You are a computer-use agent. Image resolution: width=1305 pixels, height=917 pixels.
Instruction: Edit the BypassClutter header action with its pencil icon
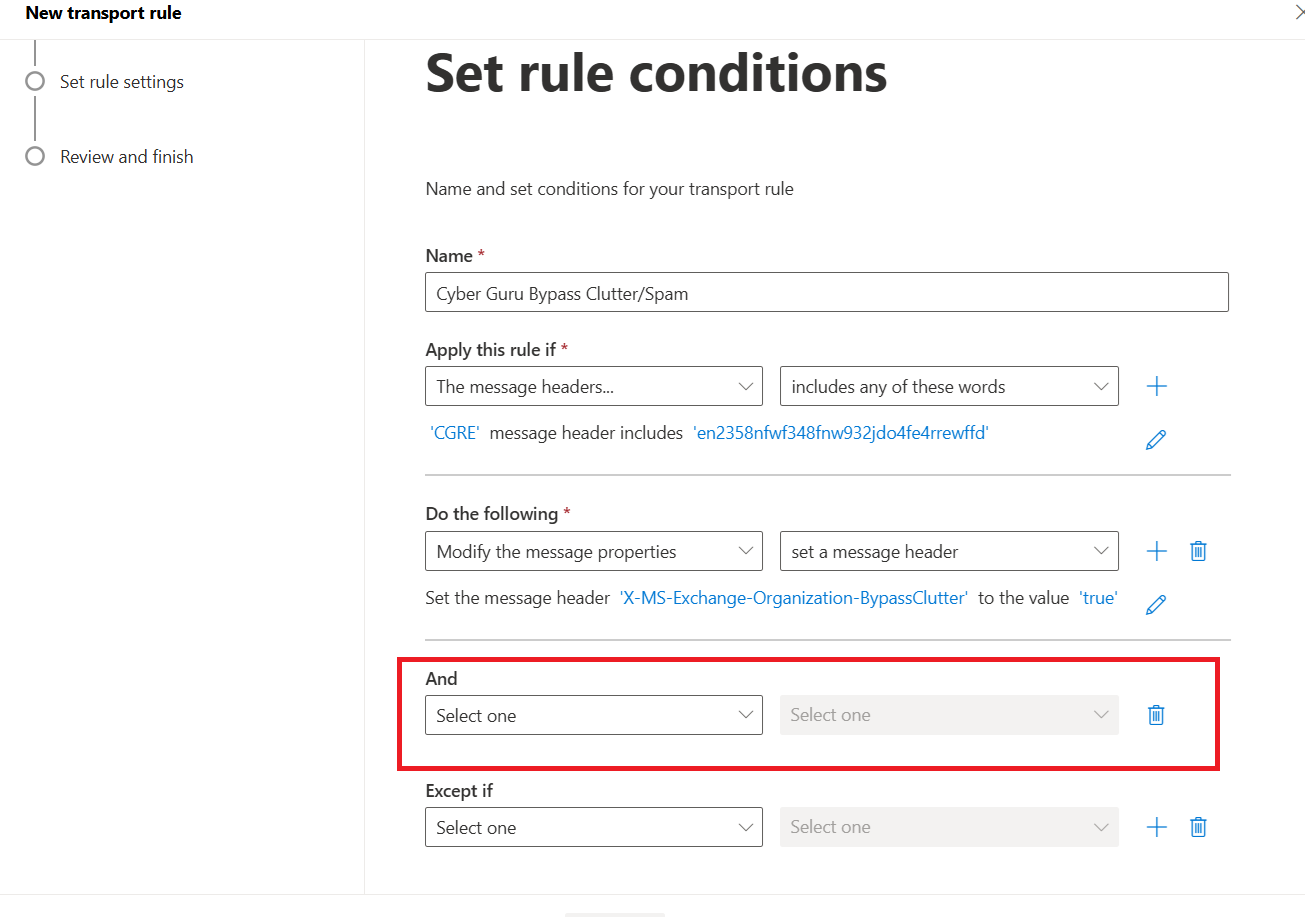tap(1156, 604)
